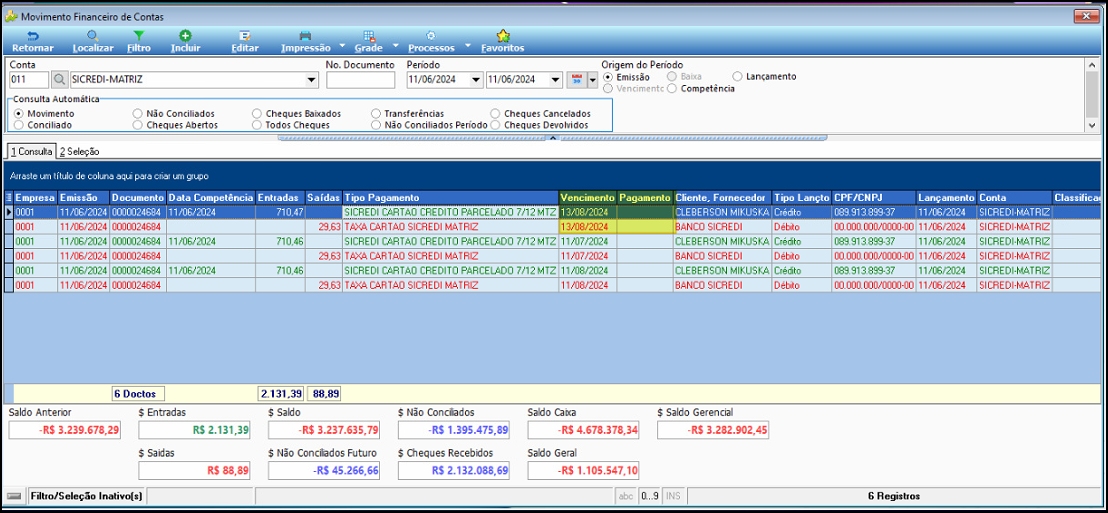Sort by the Documento column header
This screenshot has height=513, width=1108.
pyautogui.click(x=138, y=197)
